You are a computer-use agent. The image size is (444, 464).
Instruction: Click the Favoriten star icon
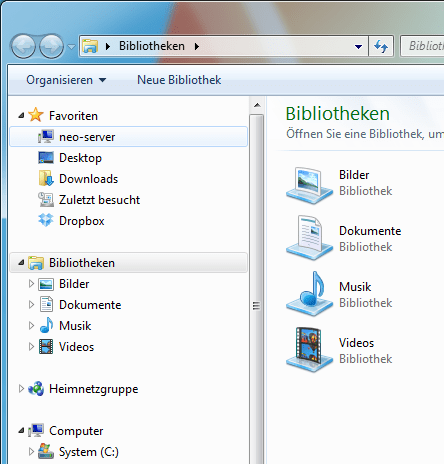tap(36, 115)
